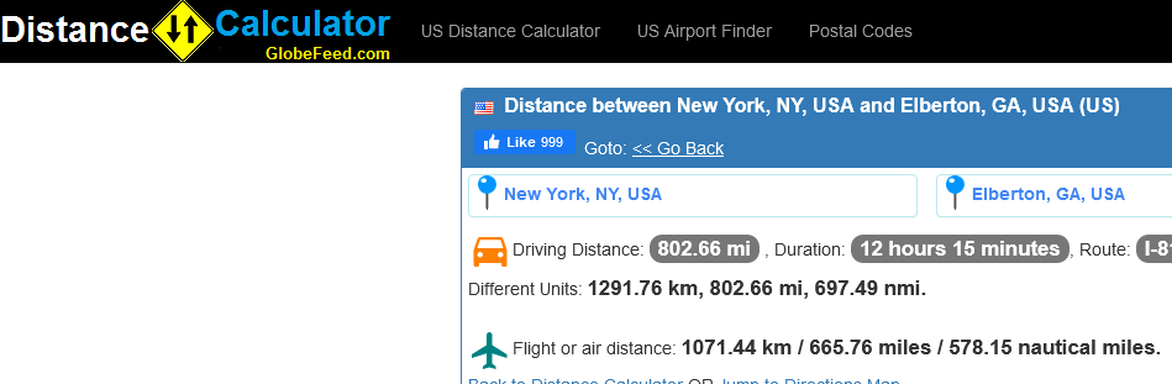The width and height of the screenshot is (1172, 384).
Task: Click the Elberton, GA, USA link
Action: (1048, 194)
